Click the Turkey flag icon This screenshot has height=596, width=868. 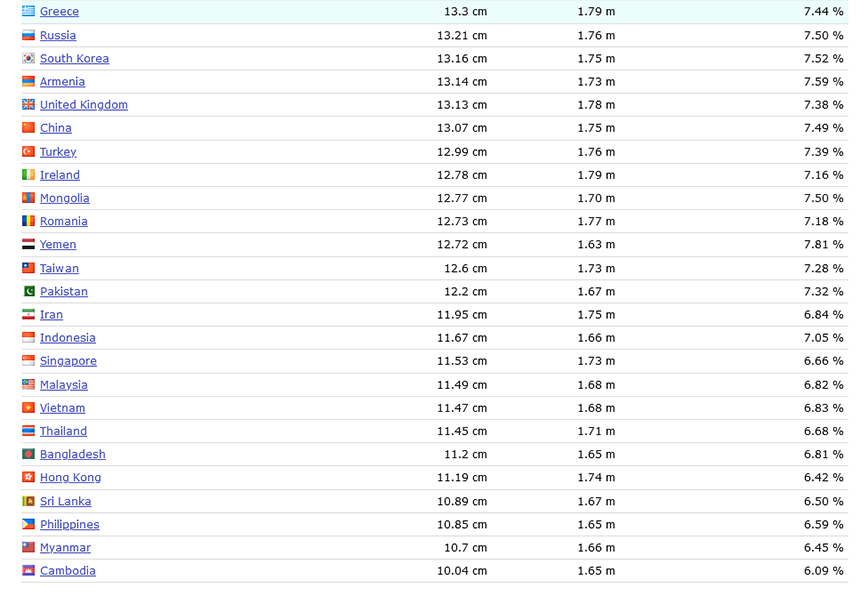28,151
